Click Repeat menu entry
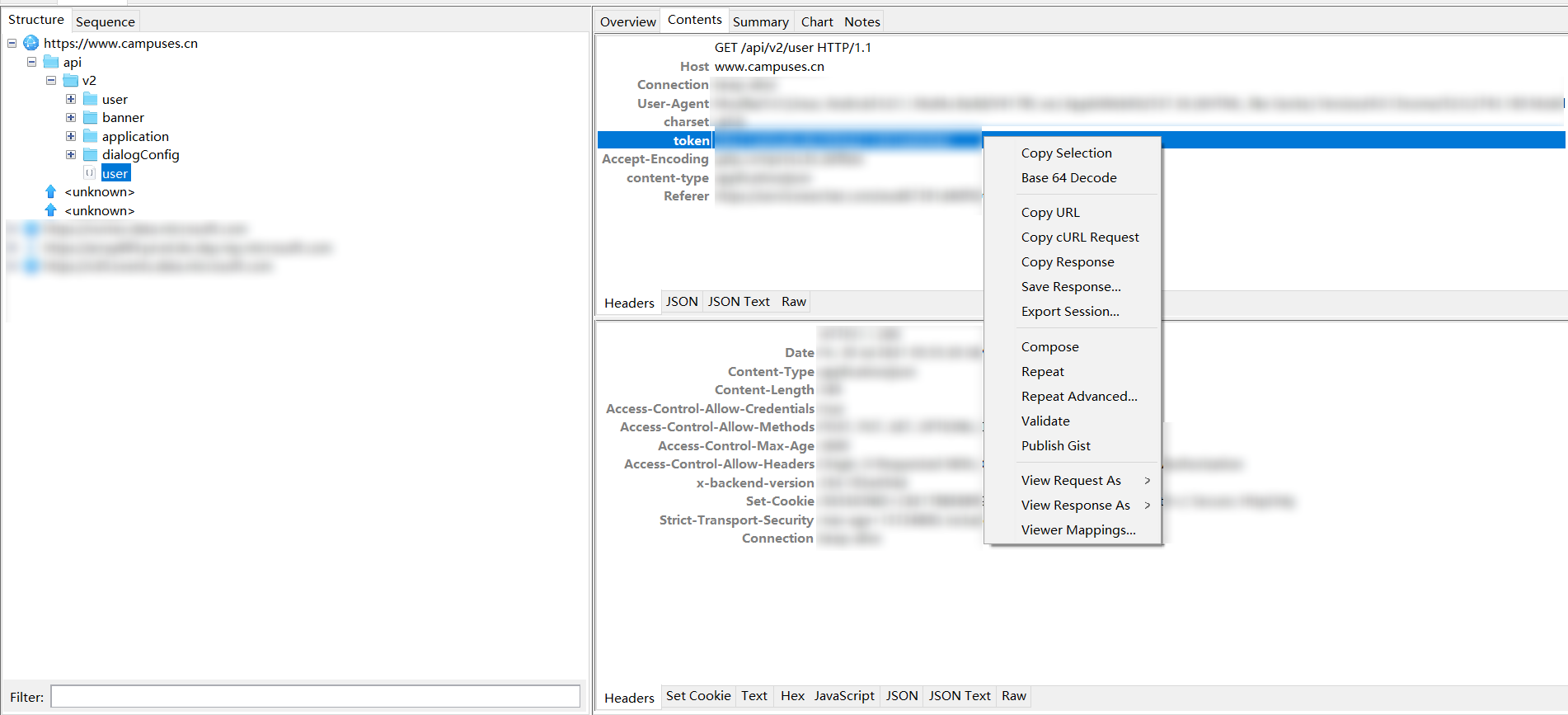1568x715 pixels. pos(1073,371)
